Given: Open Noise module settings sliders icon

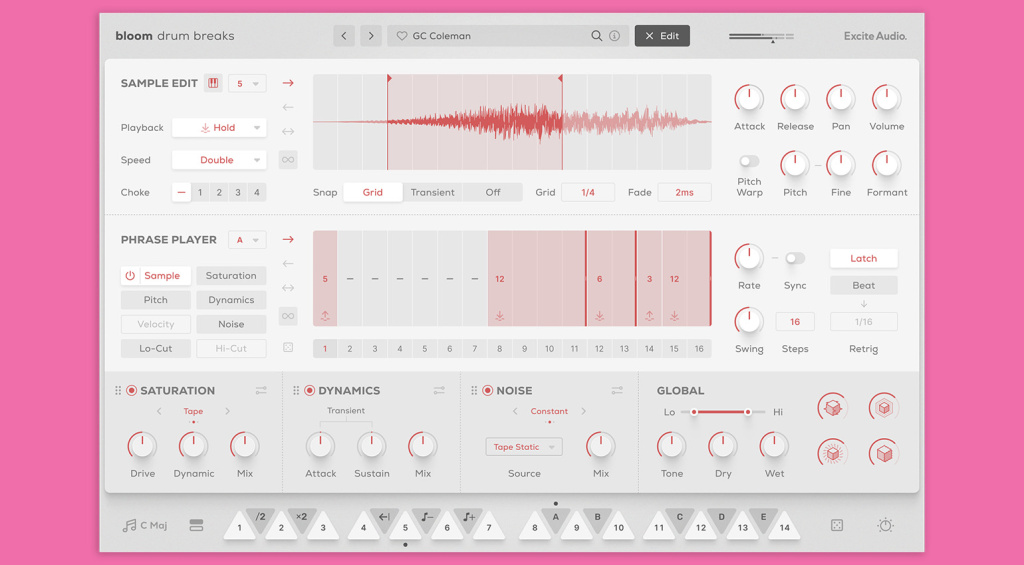Looking at the screenshot, I should point(616,391).
